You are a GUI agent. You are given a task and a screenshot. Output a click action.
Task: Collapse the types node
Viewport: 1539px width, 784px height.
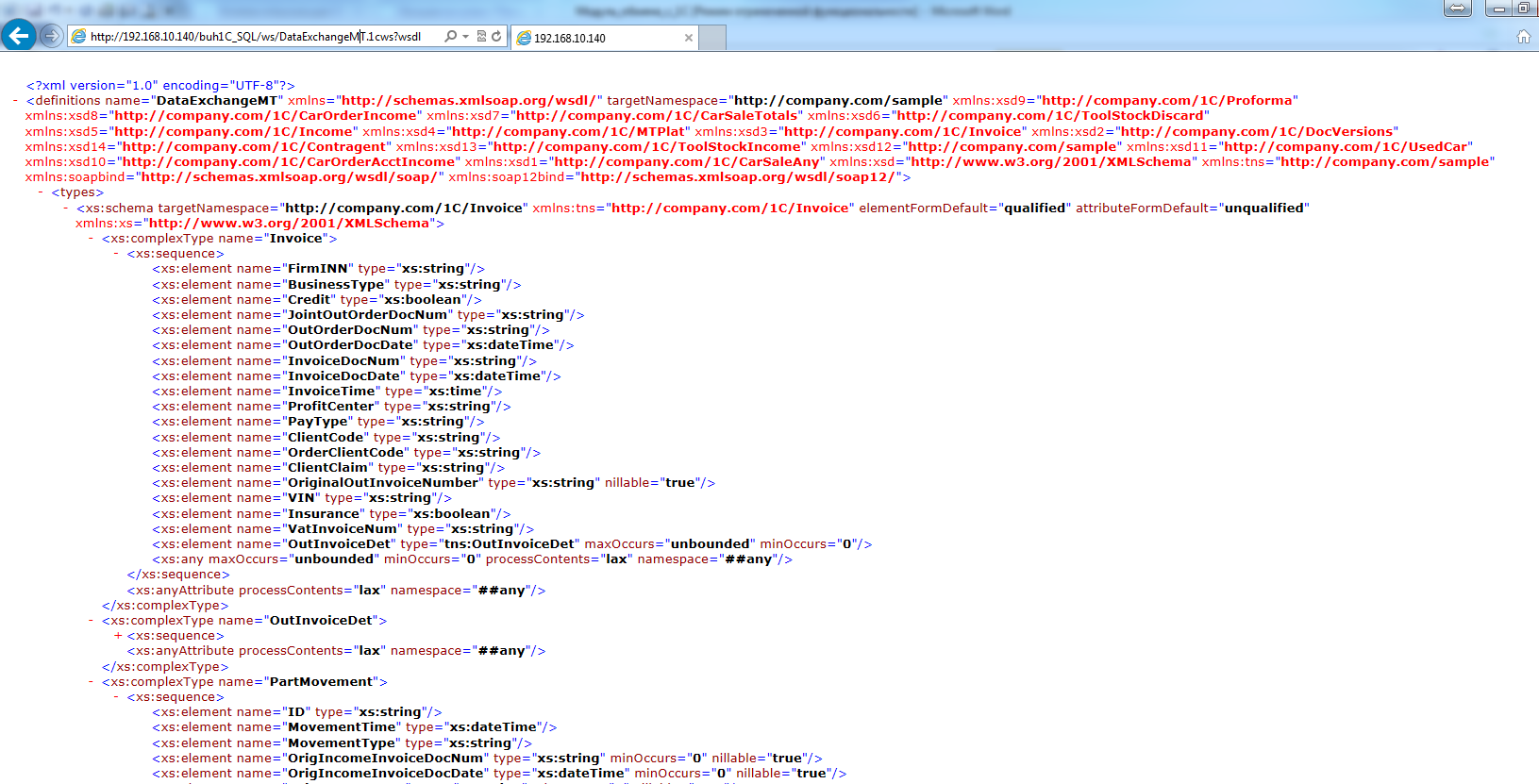(42, 192)
